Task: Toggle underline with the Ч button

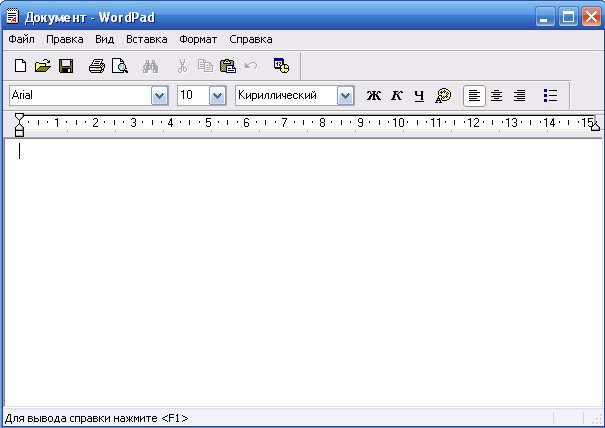Action: coord(419,96)
